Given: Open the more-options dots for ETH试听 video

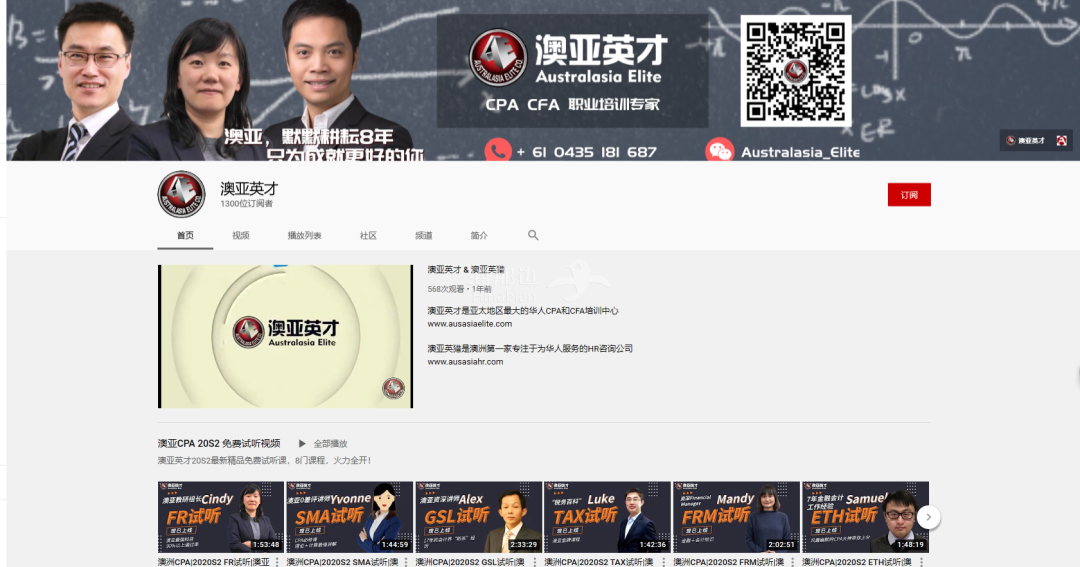Looking at the screenshot, I should 922,562.
